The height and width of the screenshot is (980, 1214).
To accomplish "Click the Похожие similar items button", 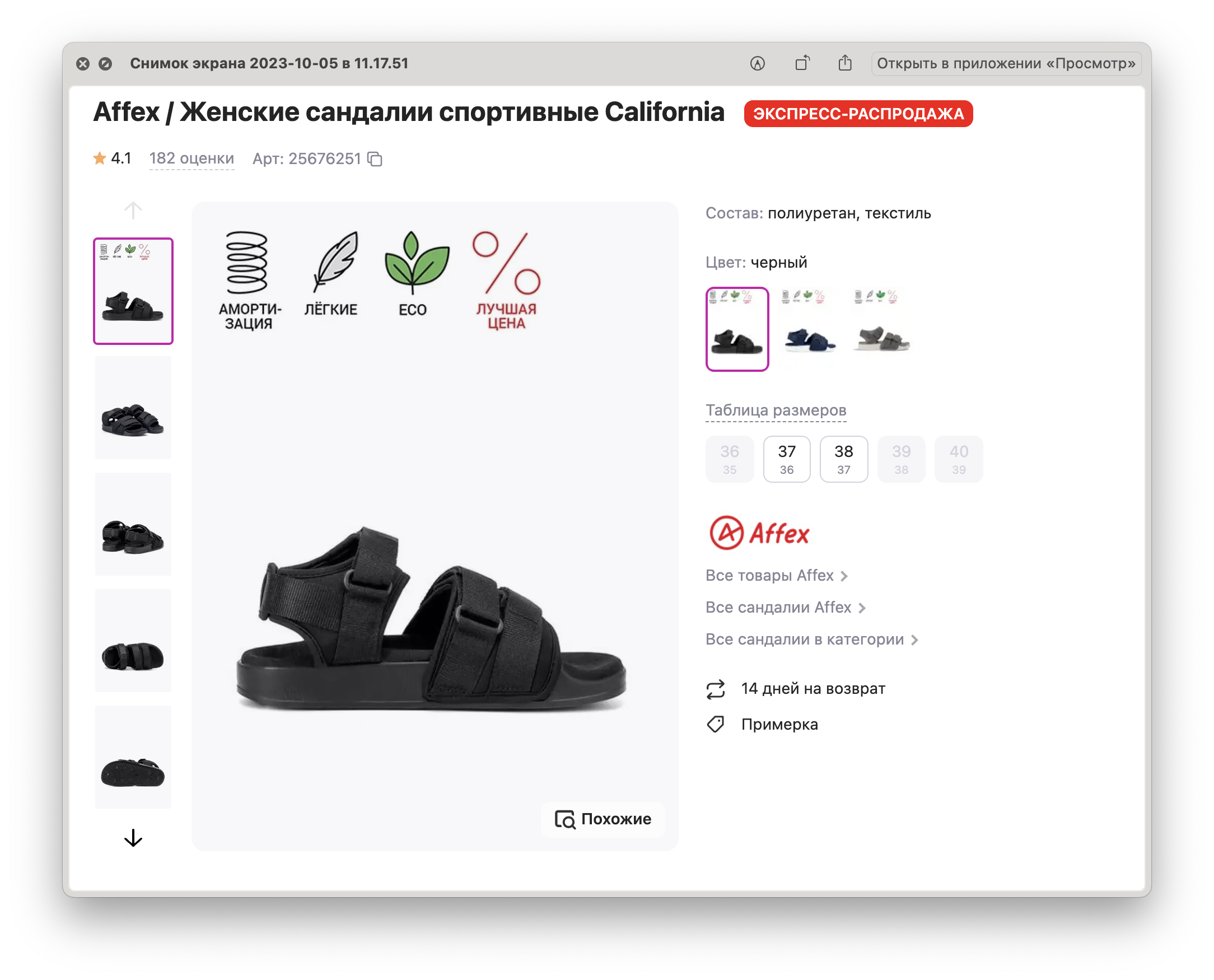I will pyautogui.click(x=603, y=819).
